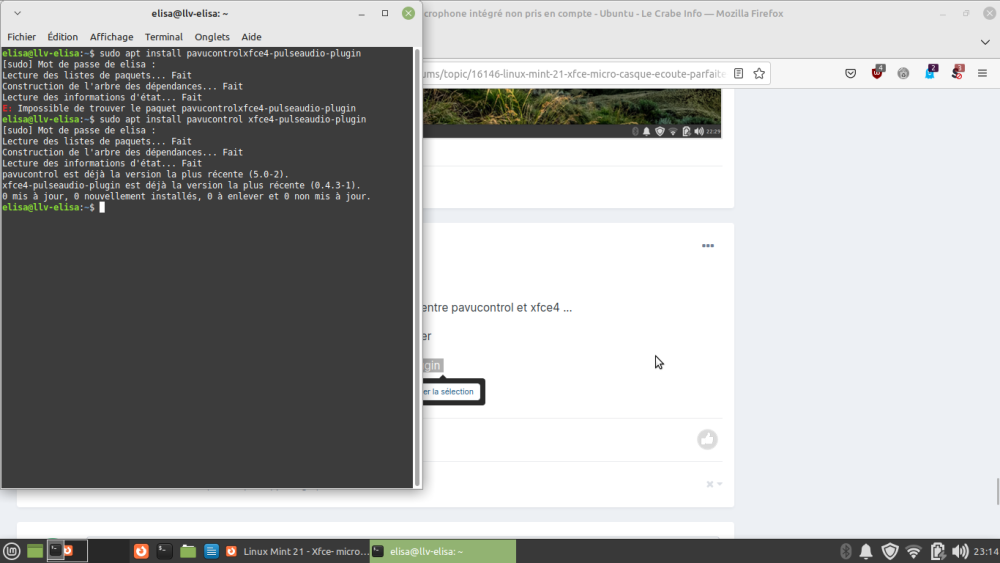Screen dimensions: 1000x563
Task: Click the Bluetooth tray icon
Action: coord(846,551)
